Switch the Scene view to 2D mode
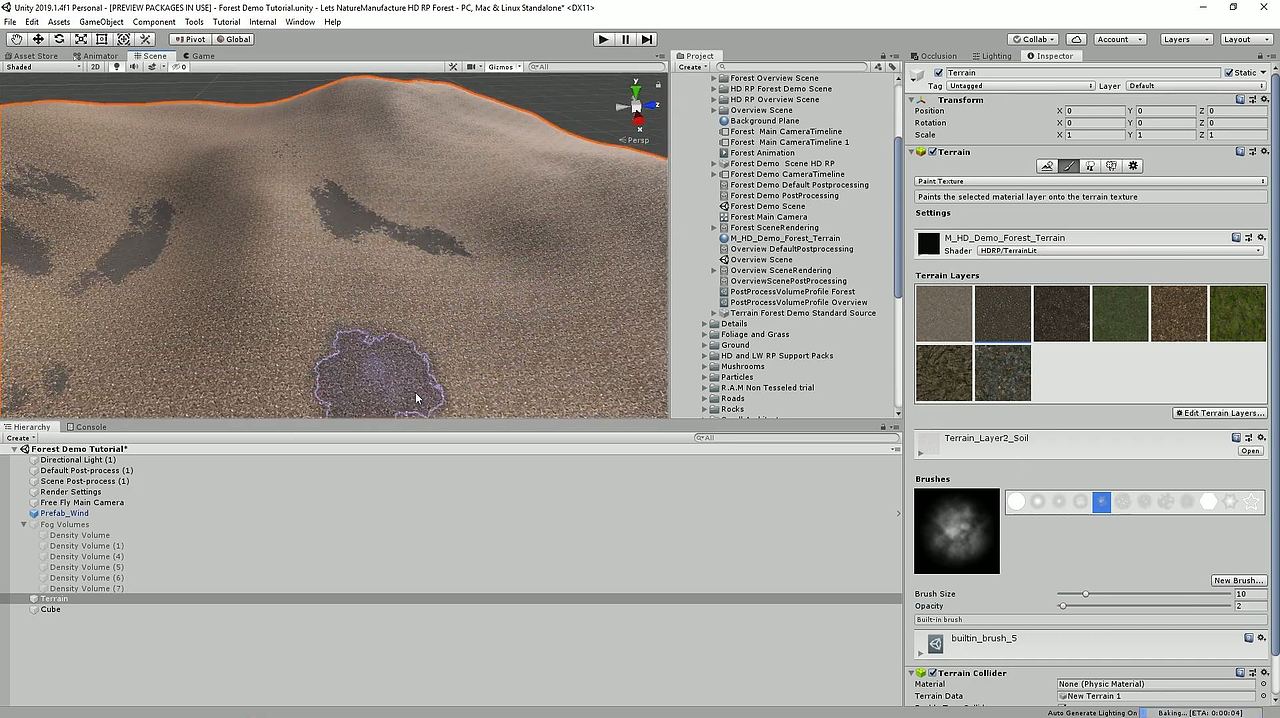The image size is (1280, 718). (x=95, y=66)
